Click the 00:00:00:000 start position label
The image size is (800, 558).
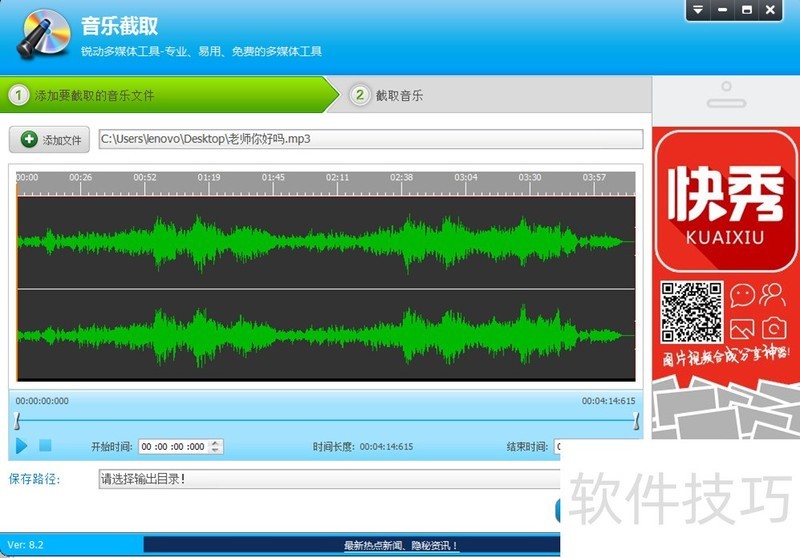tap(42, 401)
